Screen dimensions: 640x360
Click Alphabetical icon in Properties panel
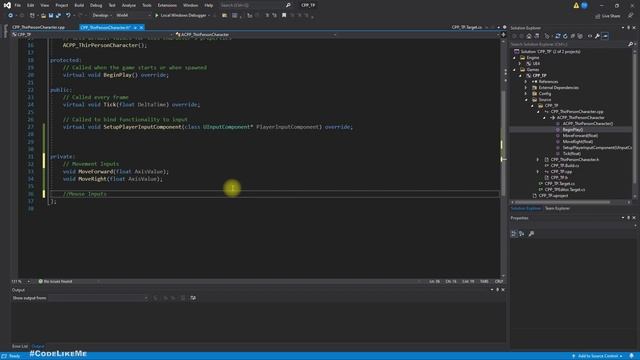522,233
